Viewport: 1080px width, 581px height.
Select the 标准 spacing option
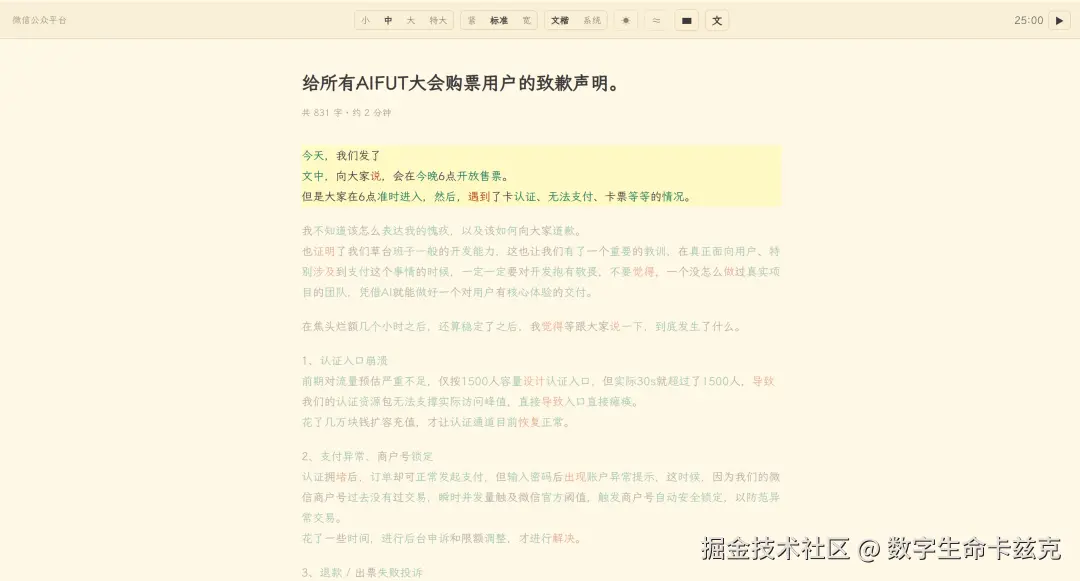(498, 20)
